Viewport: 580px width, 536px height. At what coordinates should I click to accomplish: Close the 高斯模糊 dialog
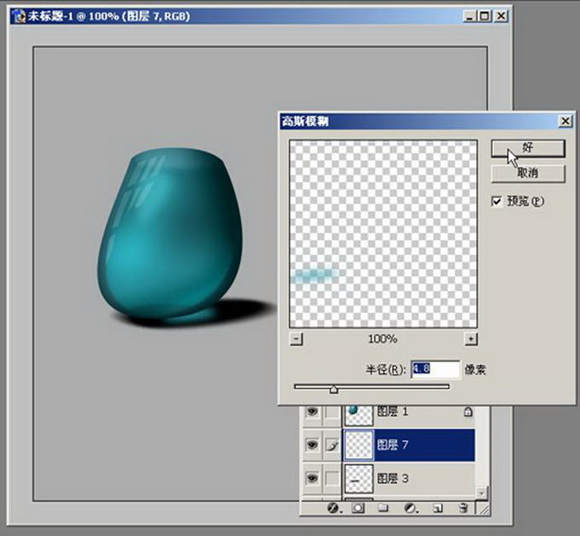click(x=565, y=121)
